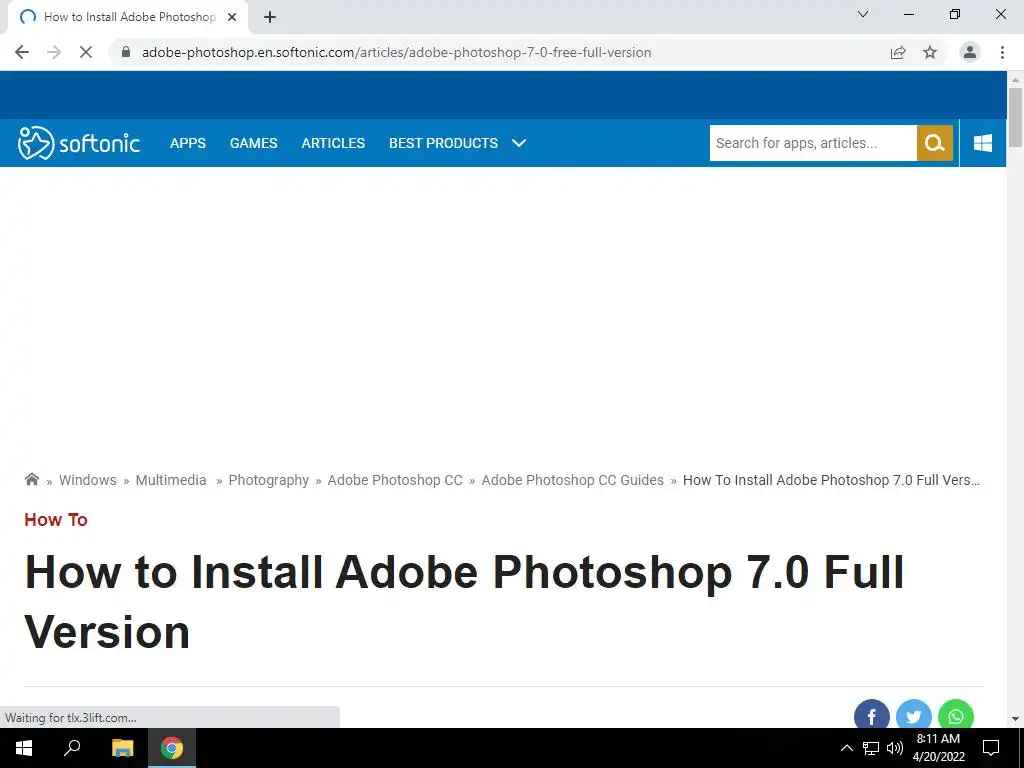Open the ARTICLES menu
Screen dimensions: 1024x768
click(333, 143)
